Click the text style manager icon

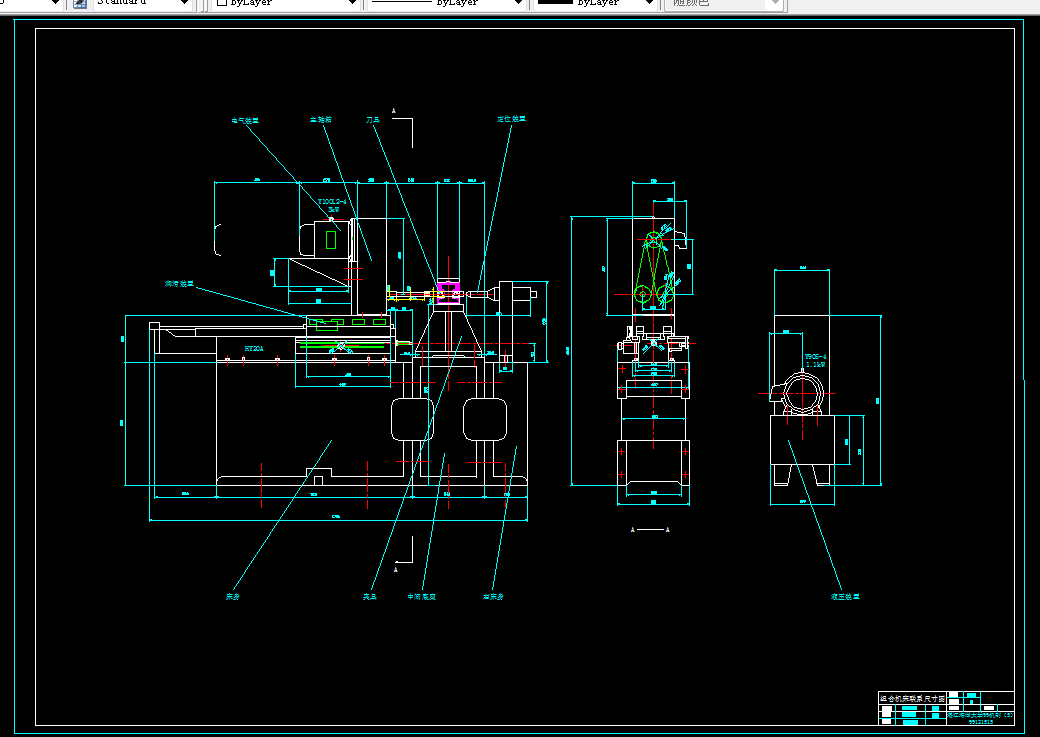point(80,3)
